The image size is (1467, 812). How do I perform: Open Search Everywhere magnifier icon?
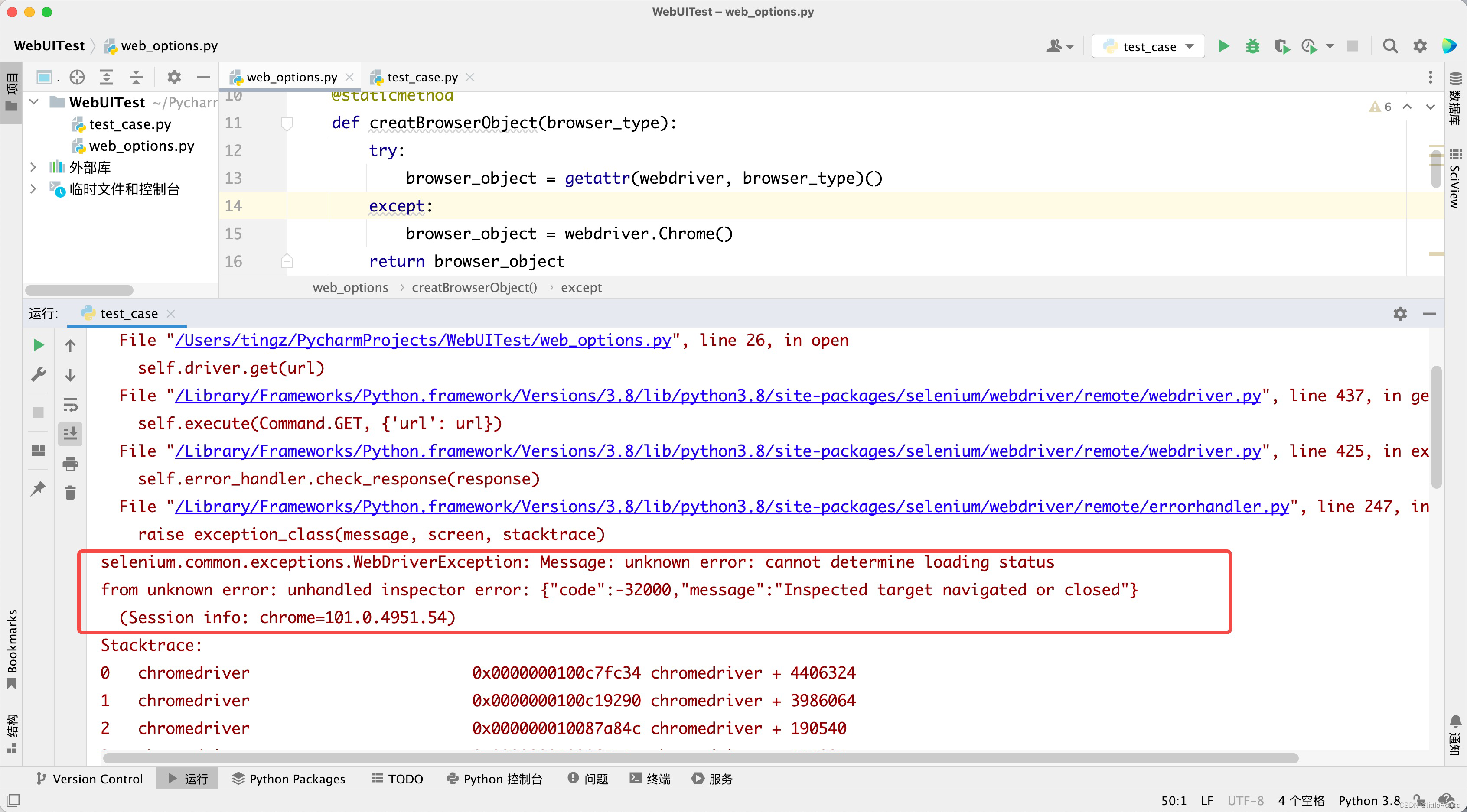coord(1390,46)
